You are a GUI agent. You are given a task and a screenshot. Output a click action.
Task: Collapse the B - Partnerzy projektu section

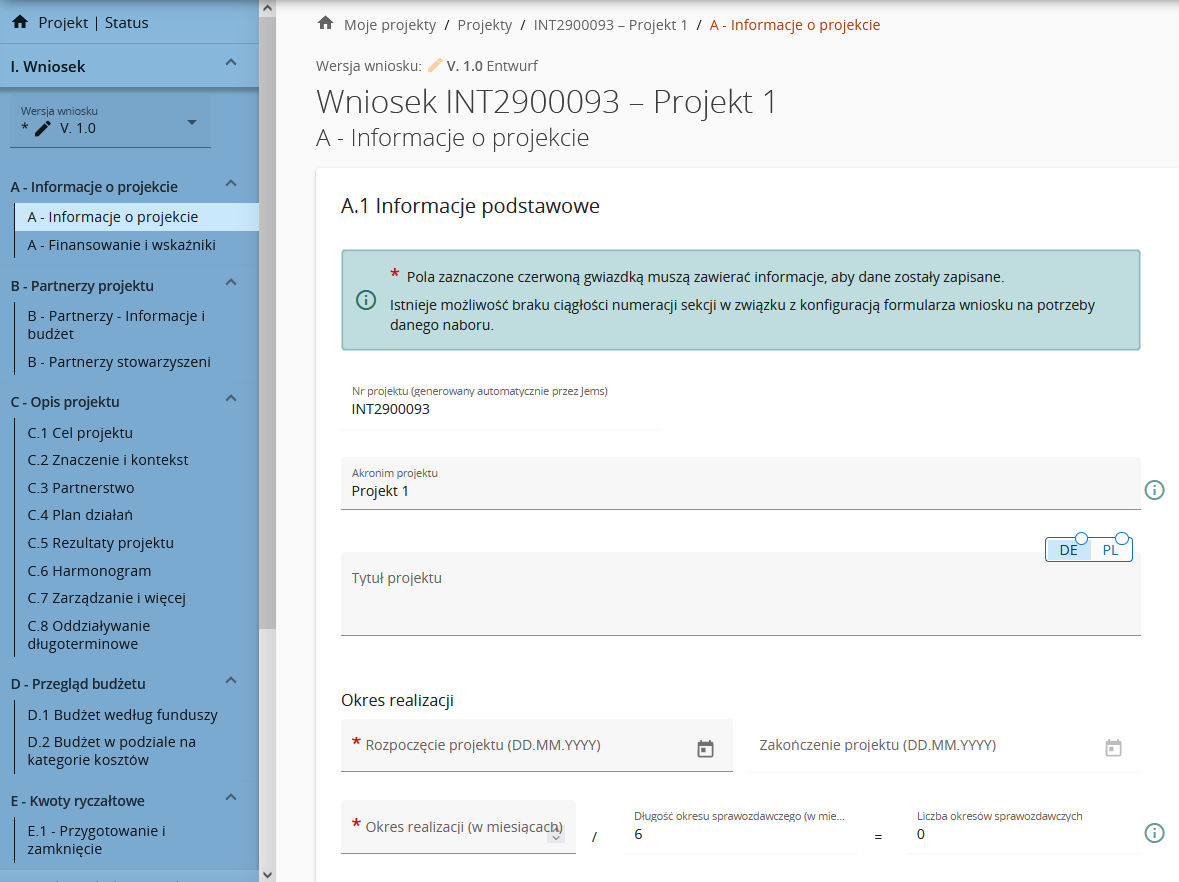231,283
